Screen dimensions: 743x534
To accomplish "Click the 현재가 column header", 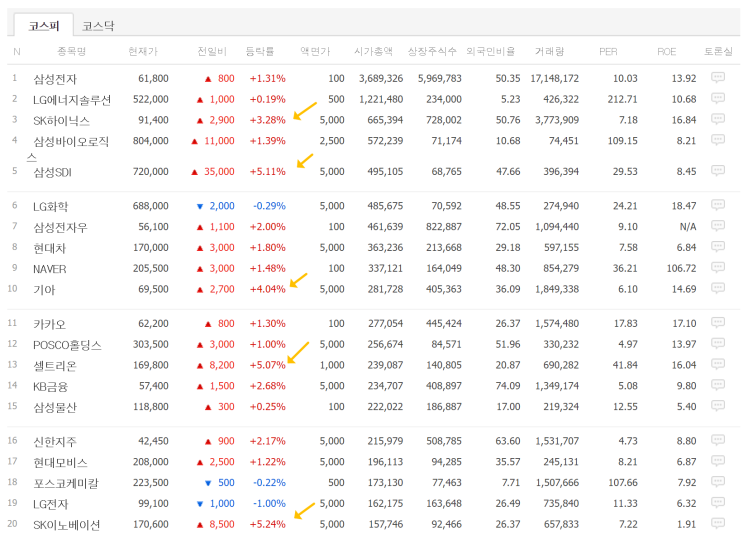I will pyautogui.click(x=143, y=51).
